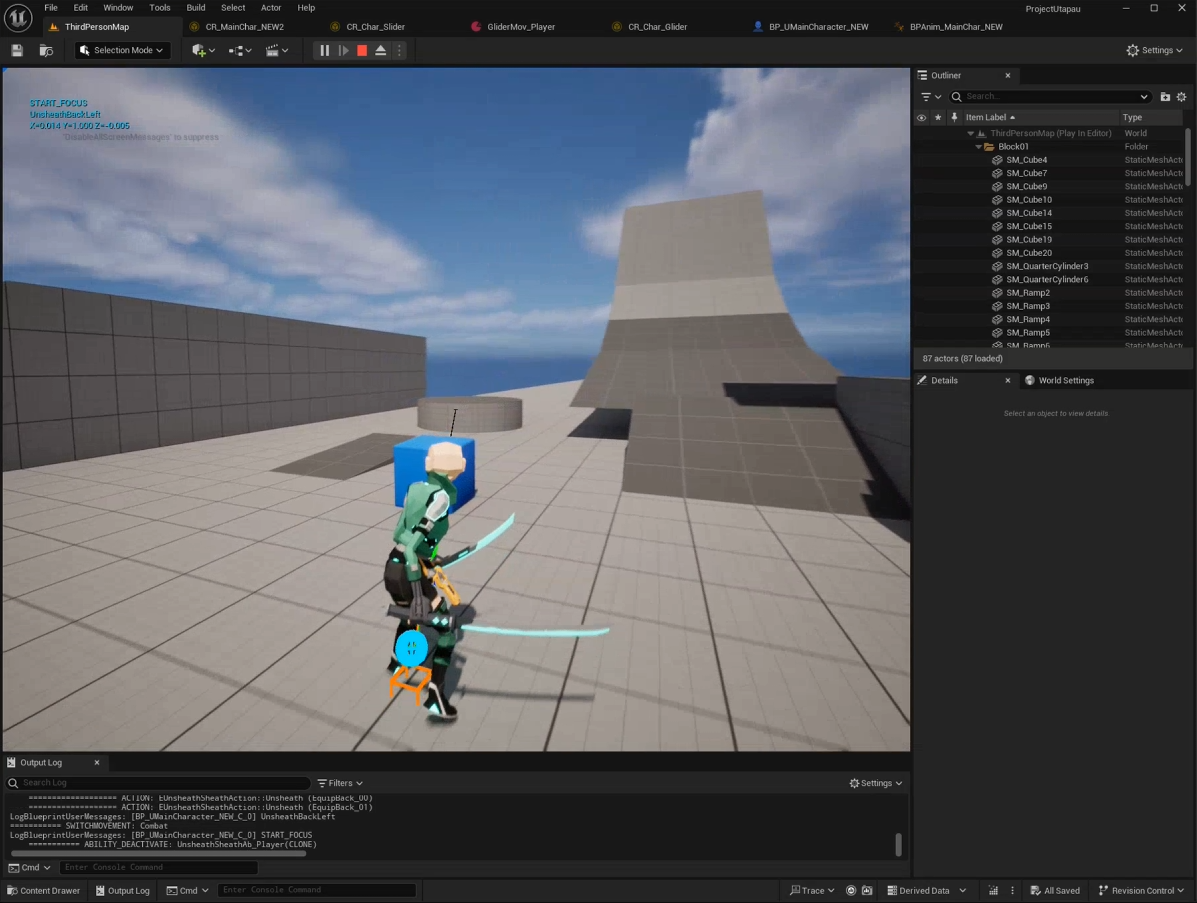Open the Selection Mode dropdown
The image size is (1197, 903).
tap(122, 50)
